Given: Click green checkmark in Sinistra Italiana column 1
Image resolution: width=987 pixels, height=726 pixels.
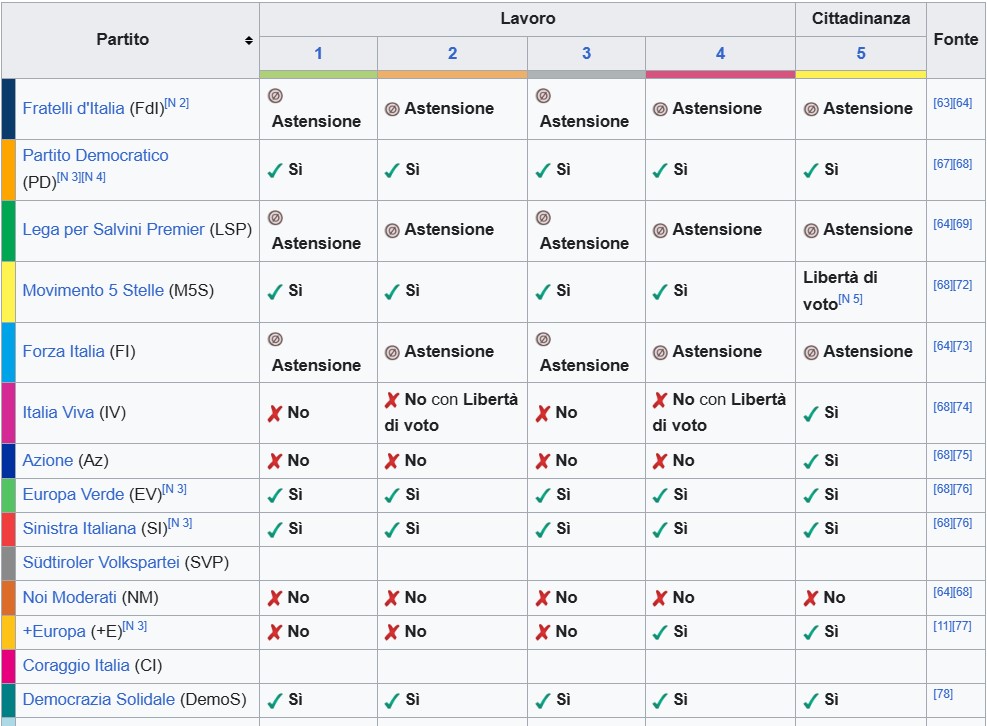Looking at the screenshot, I should click(x=275, y=530).
